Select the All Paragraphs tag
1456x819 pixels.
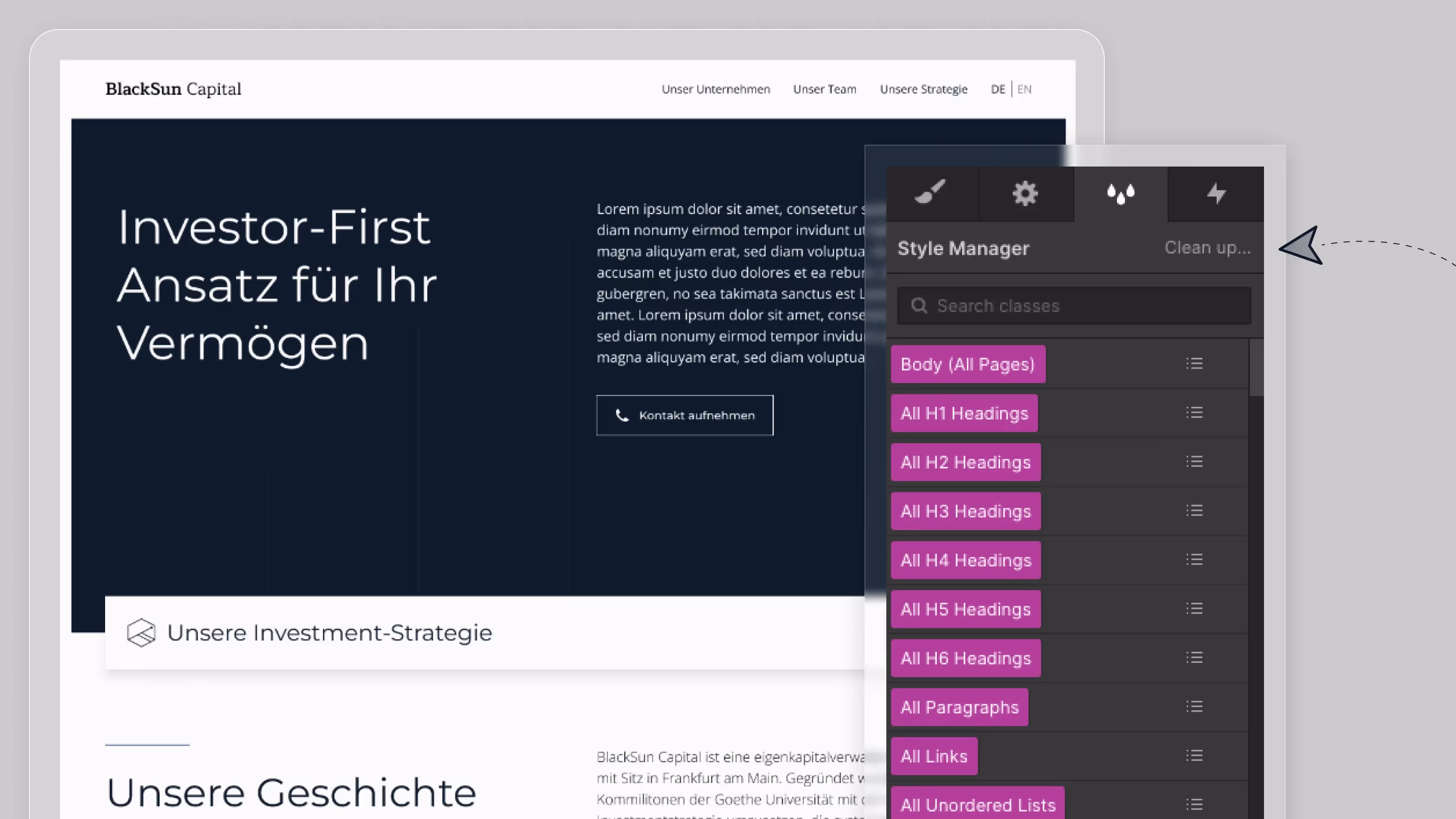click(x=959, y=707)
